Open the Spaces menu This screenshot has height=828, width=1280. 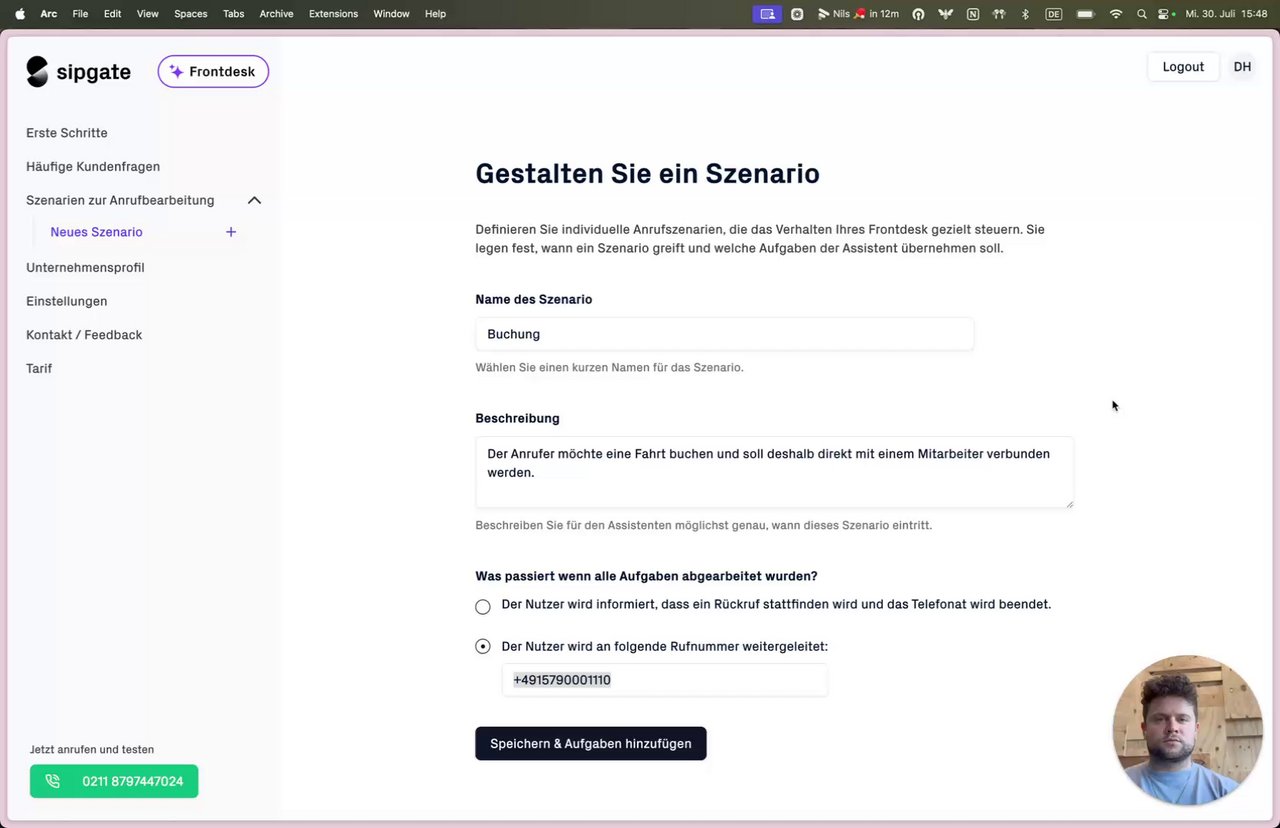pyautogui.click(x=190, y=14)
